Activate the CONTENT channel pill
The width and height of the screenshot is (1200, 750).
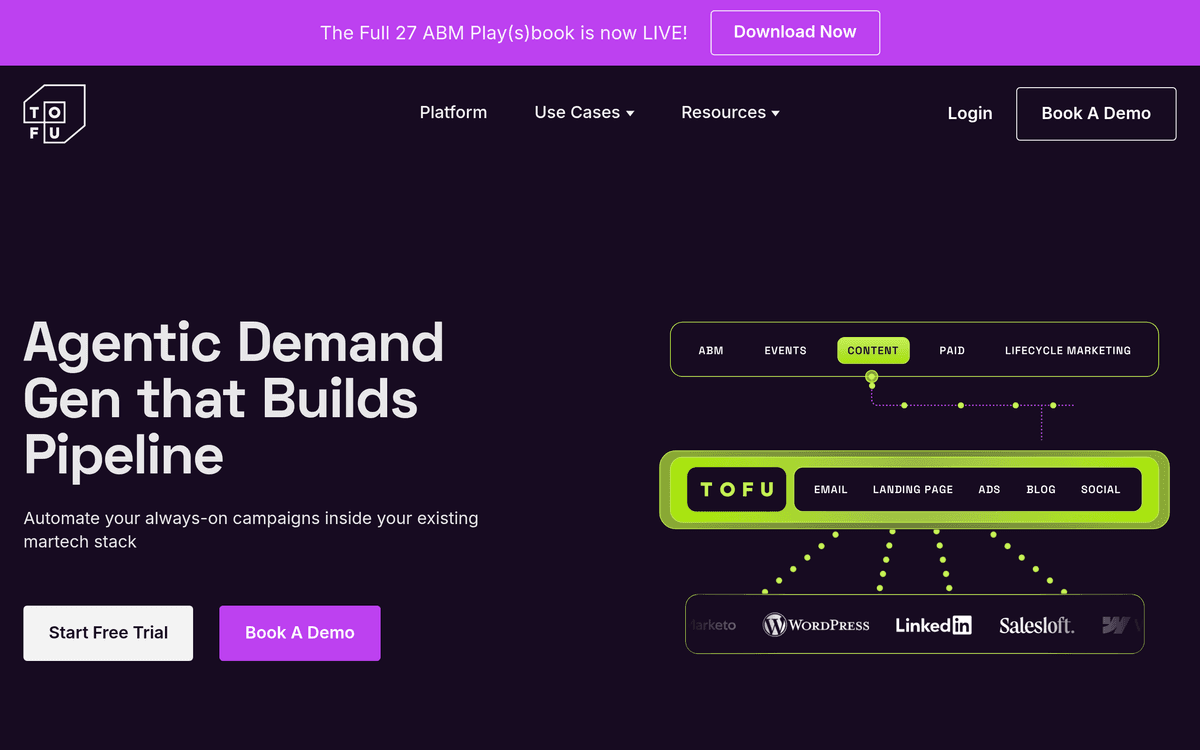point(872,350)
